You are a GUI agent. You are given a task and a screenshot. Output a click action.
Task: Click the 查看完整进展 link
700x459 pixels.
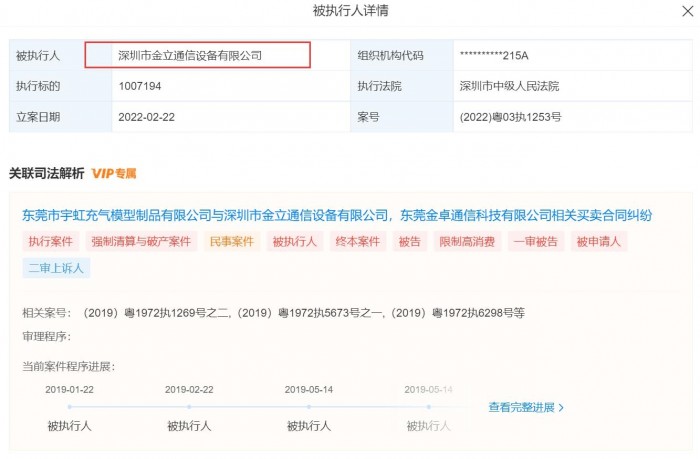[521, 407]
